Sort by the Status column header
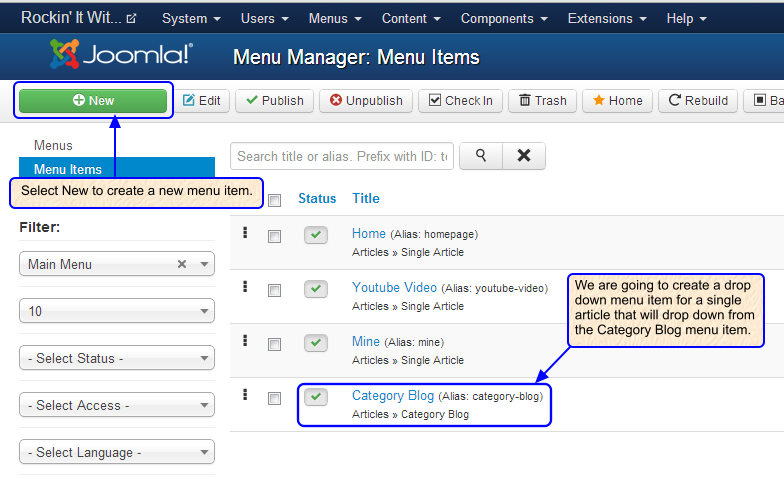The width and height of the screenshot is (784, 479). coord(317,198)
